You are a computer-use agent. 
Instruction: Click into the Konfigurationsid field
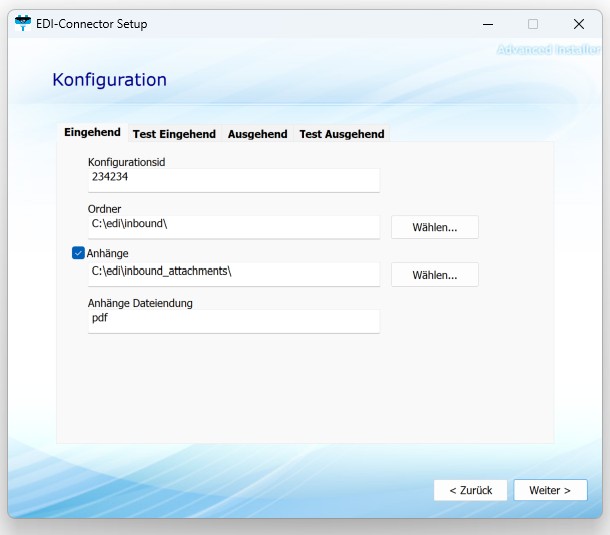pos(233,178)
